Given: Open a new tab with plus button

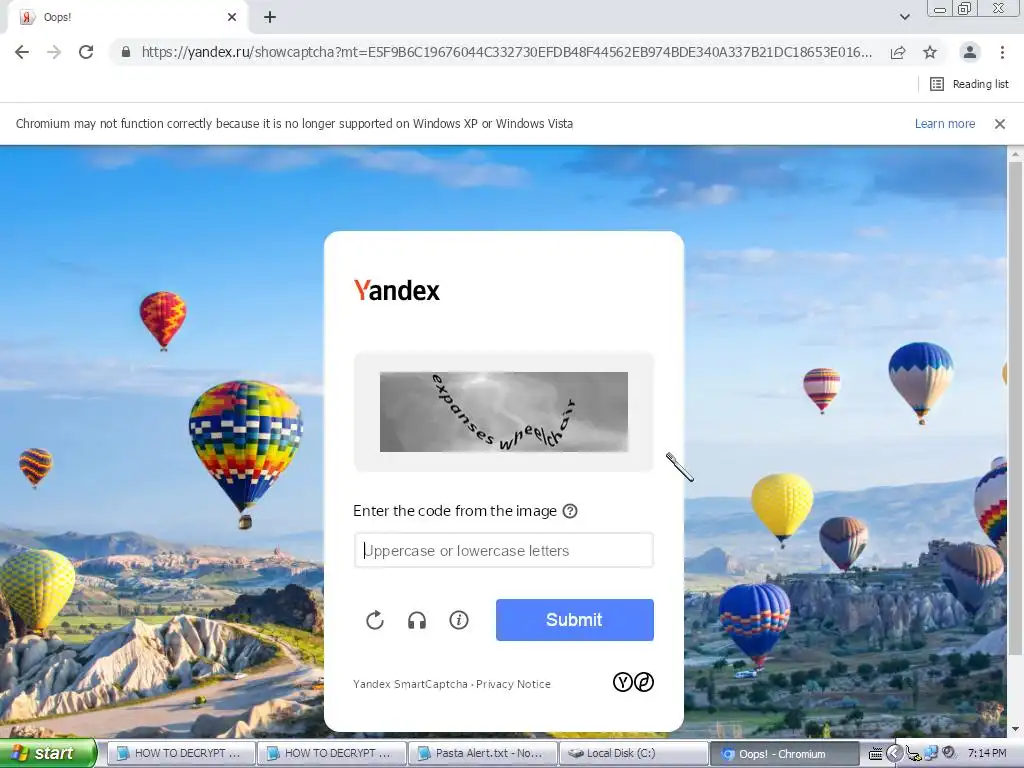Looking at the screenshot, I should pyautogui.click(x=270, y=18).
